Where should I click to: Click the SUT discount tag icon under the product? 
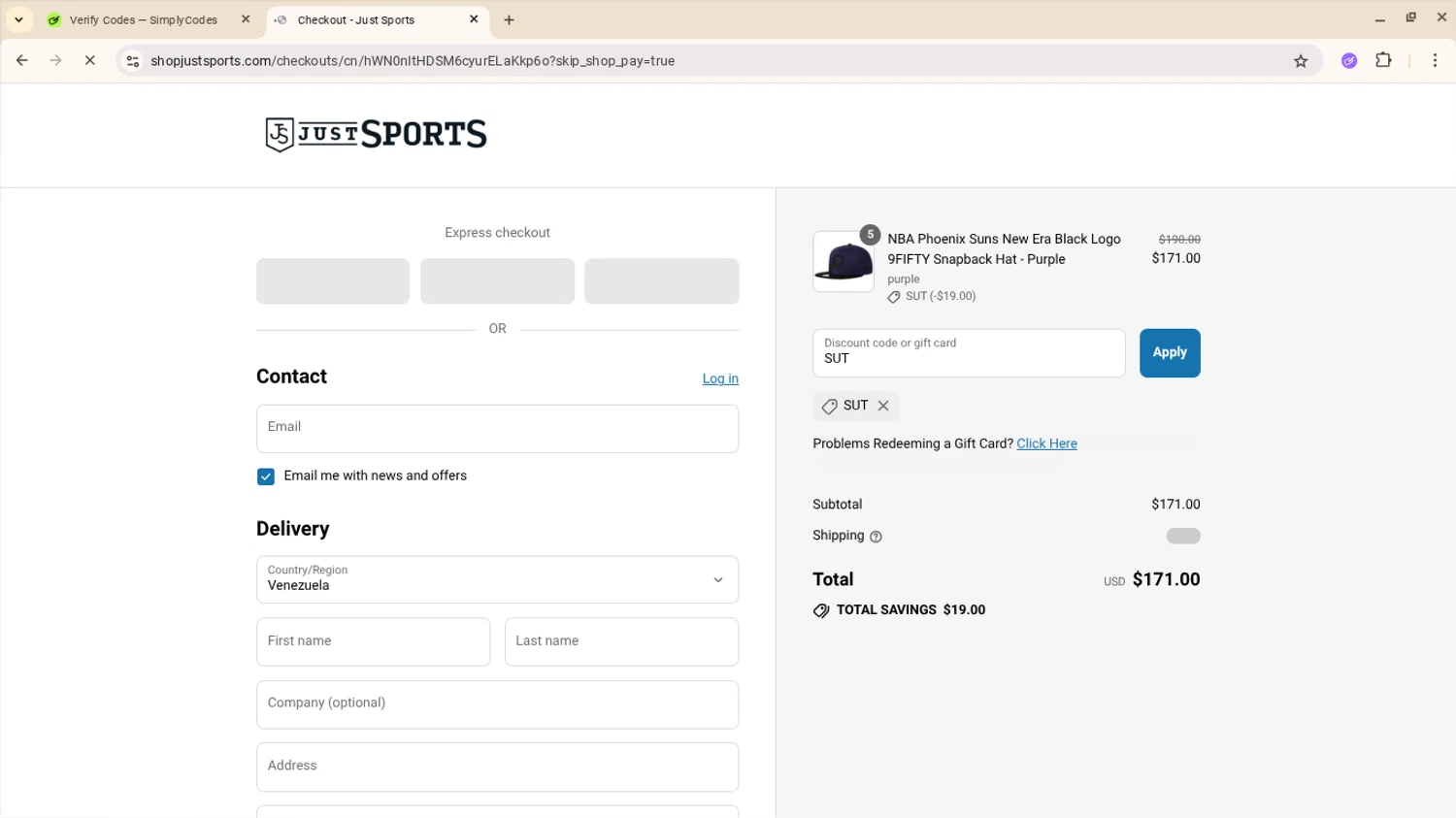pyautogui.click(x=894, y=297)
